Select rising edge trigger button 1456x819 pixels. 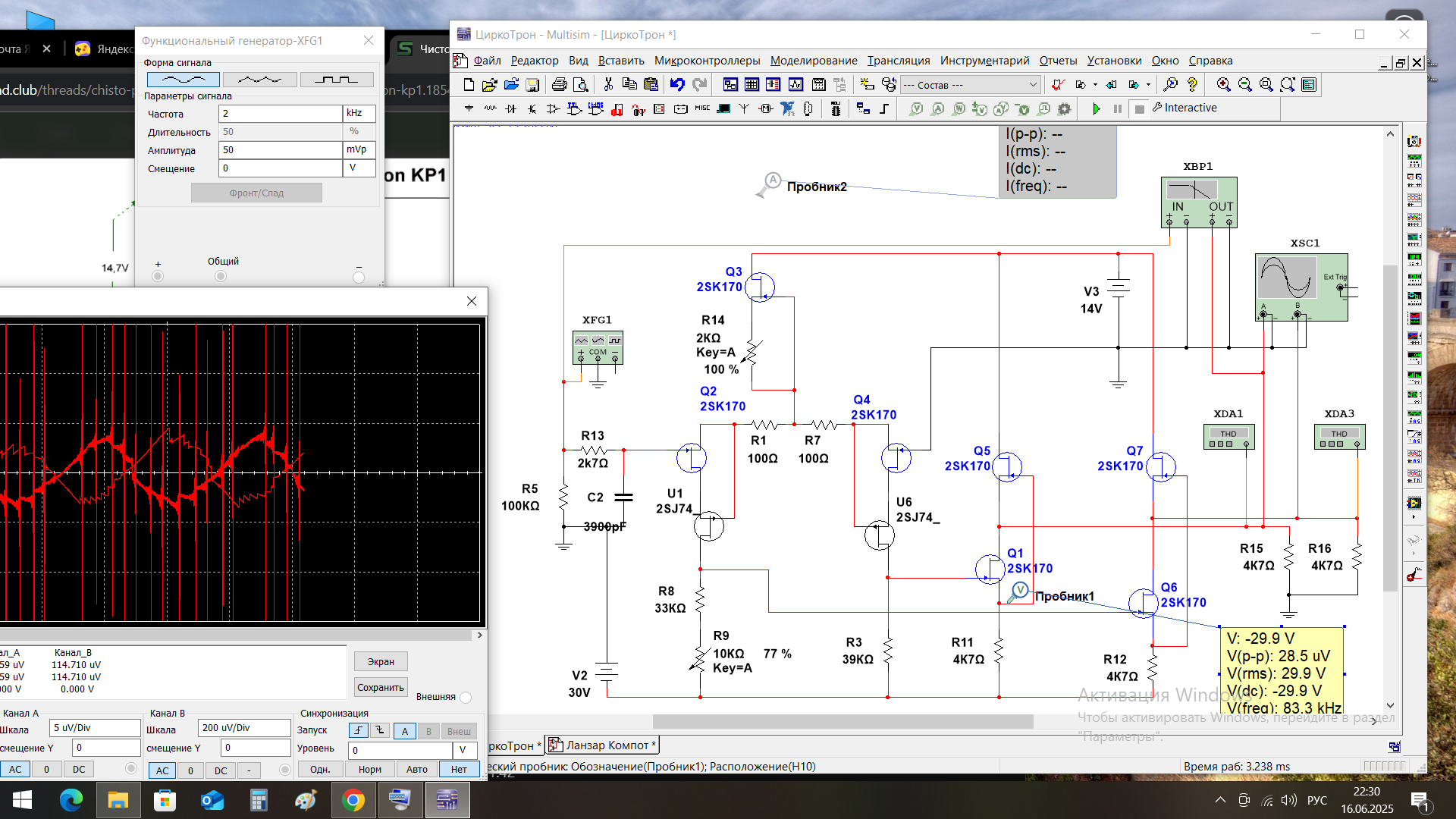coord(359,731)
